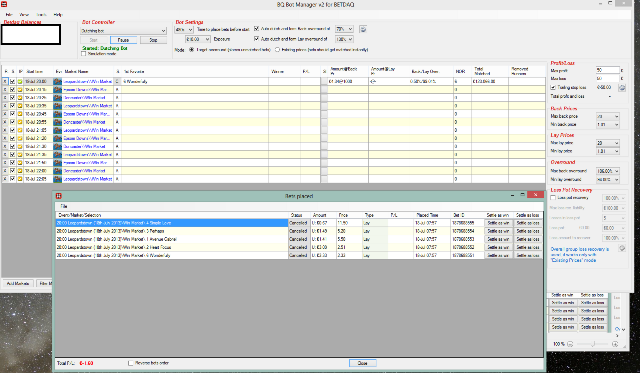Click yellow status icon in 22:05 Leopardstown row
This screenshot has width=640, height=373.
pos(20,179)
